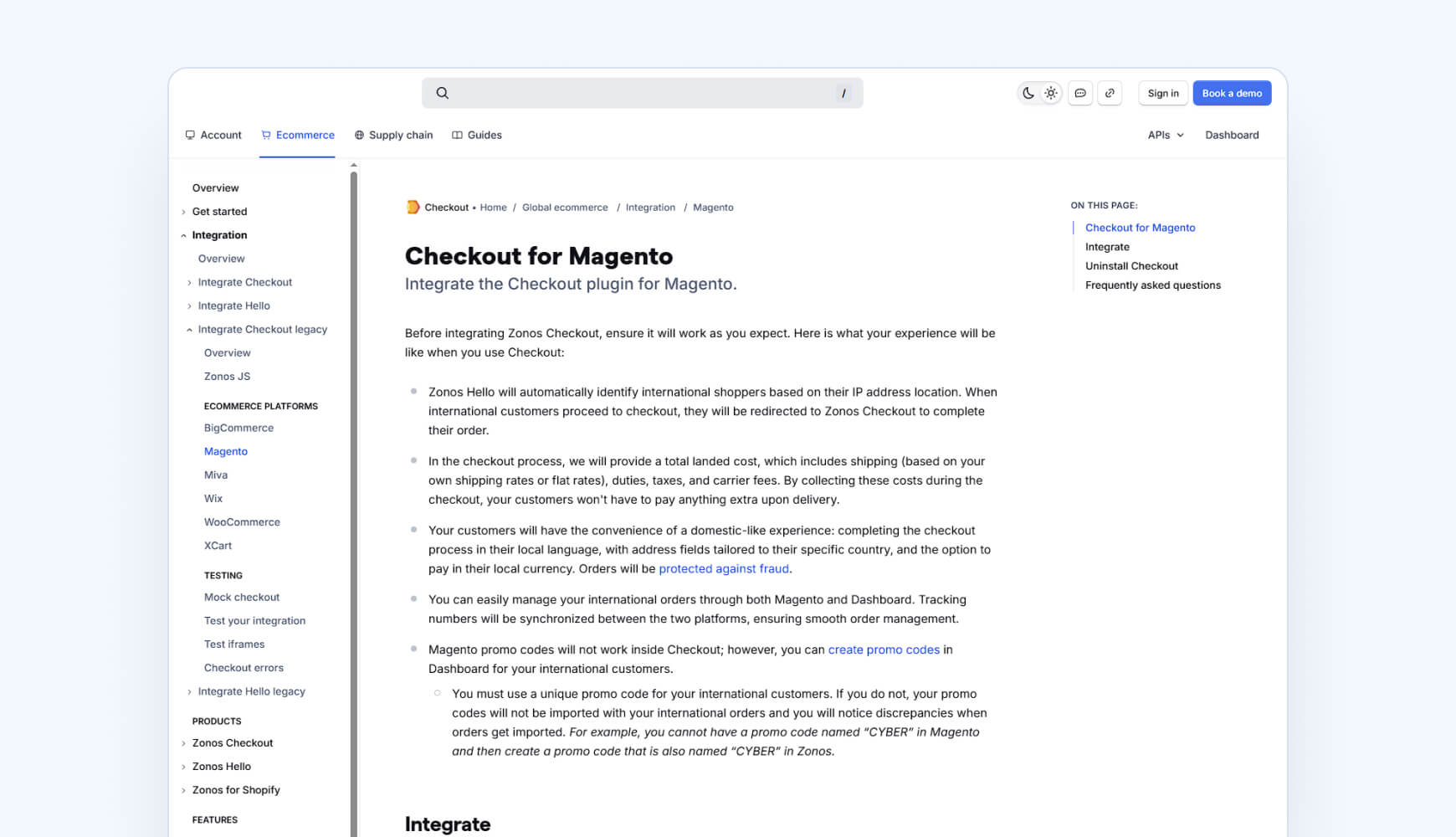Open Test iframes page
Image resolution: width=1456 pixels, height=837 pixels.
[234, 644]
